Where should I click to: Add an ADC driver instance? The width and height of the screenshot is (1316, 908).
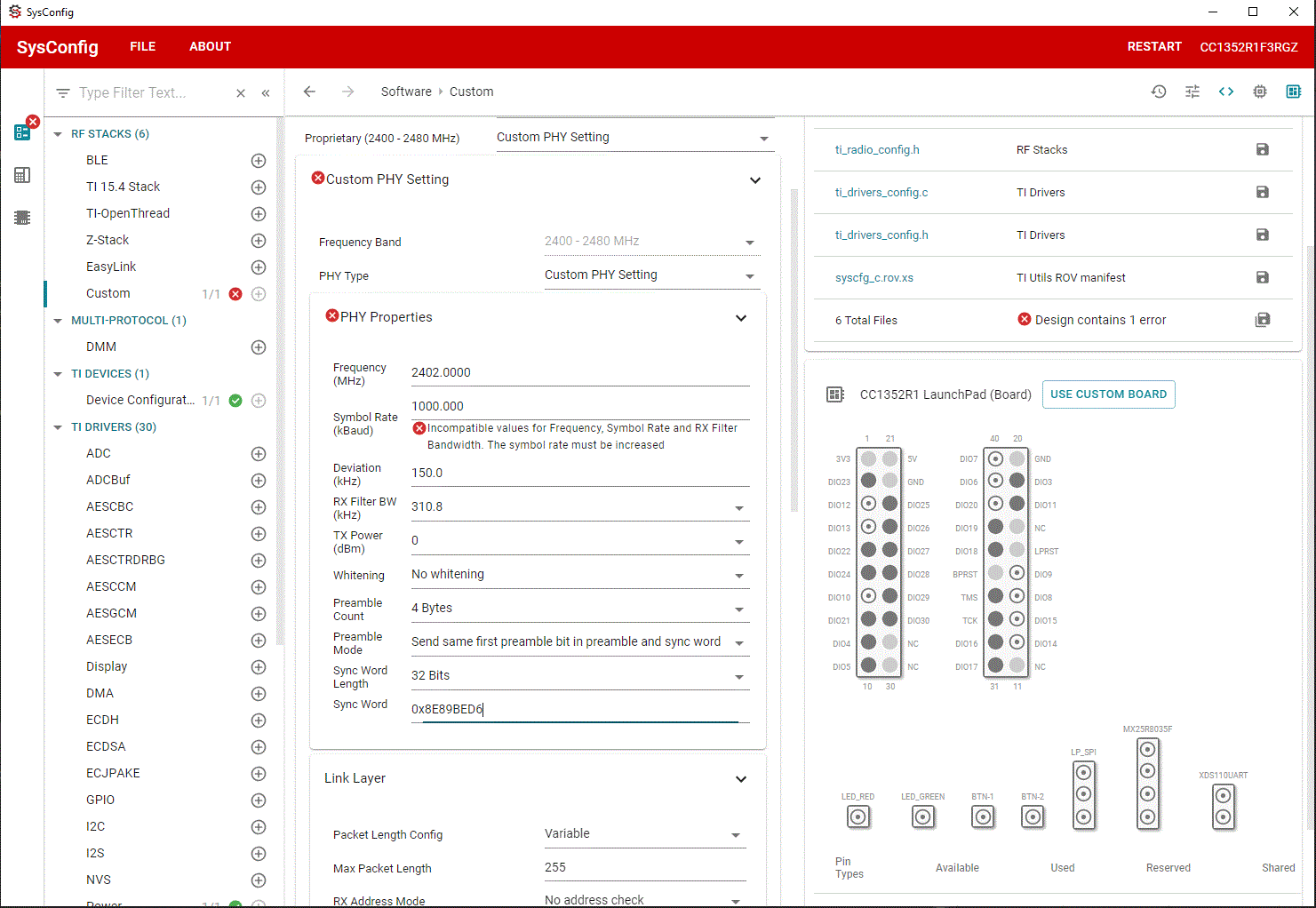tap(259, 454)
